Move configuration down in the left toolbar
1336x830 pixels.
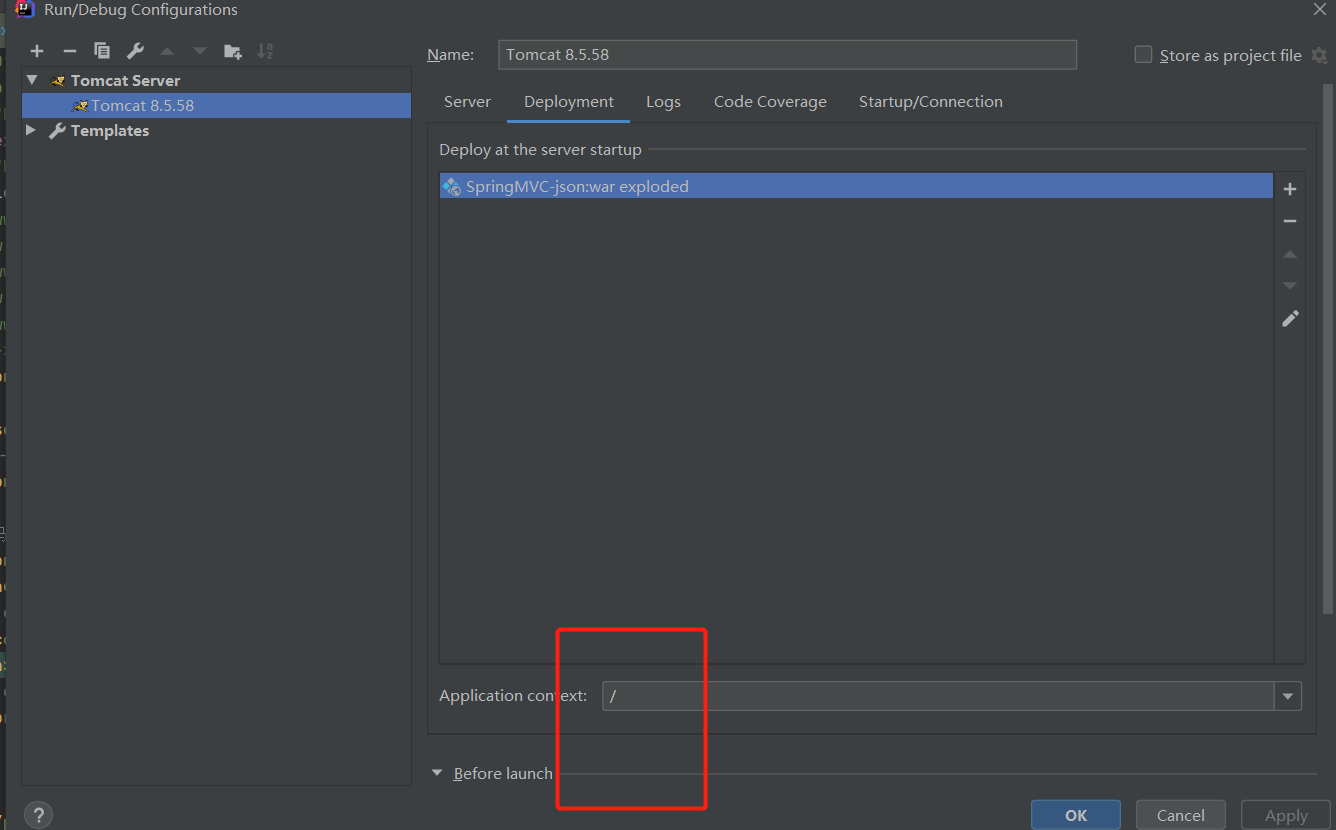pyautogui.click(x=200, y=51)
